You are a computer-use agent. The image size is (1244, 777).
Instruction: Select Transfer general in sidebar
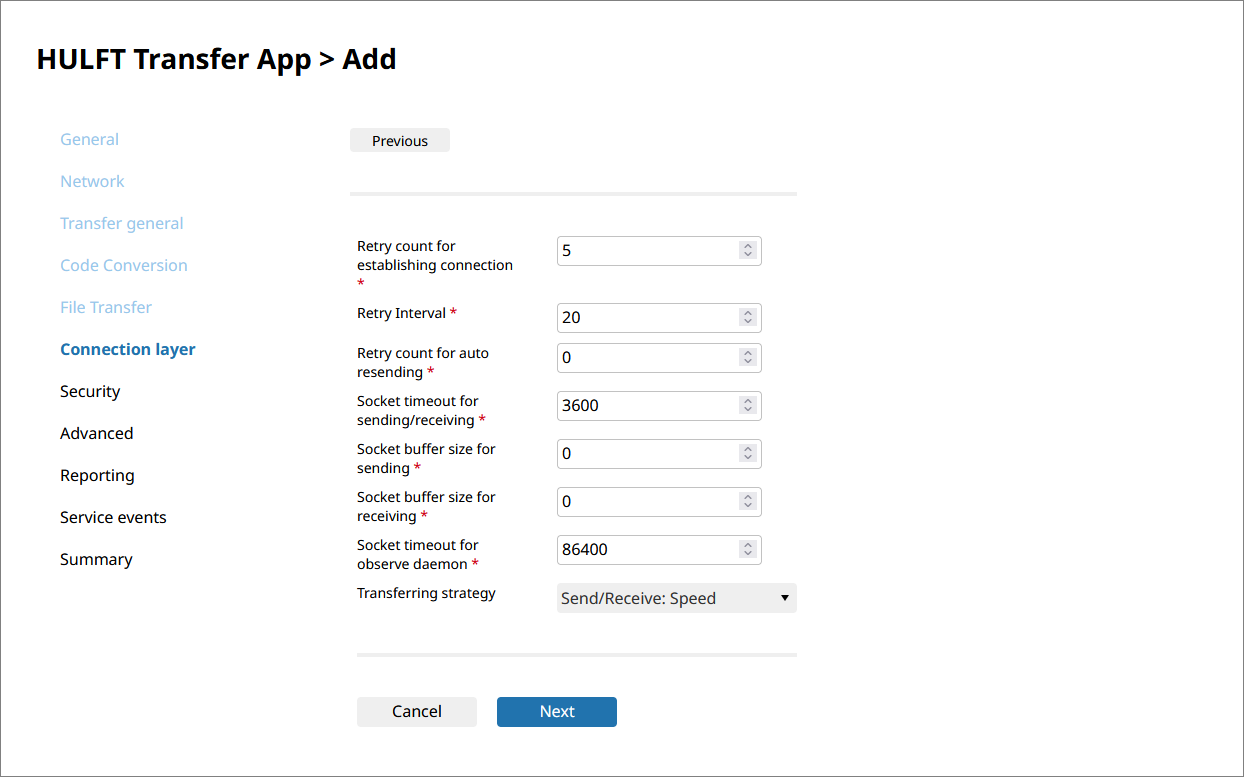coord(121,224)
